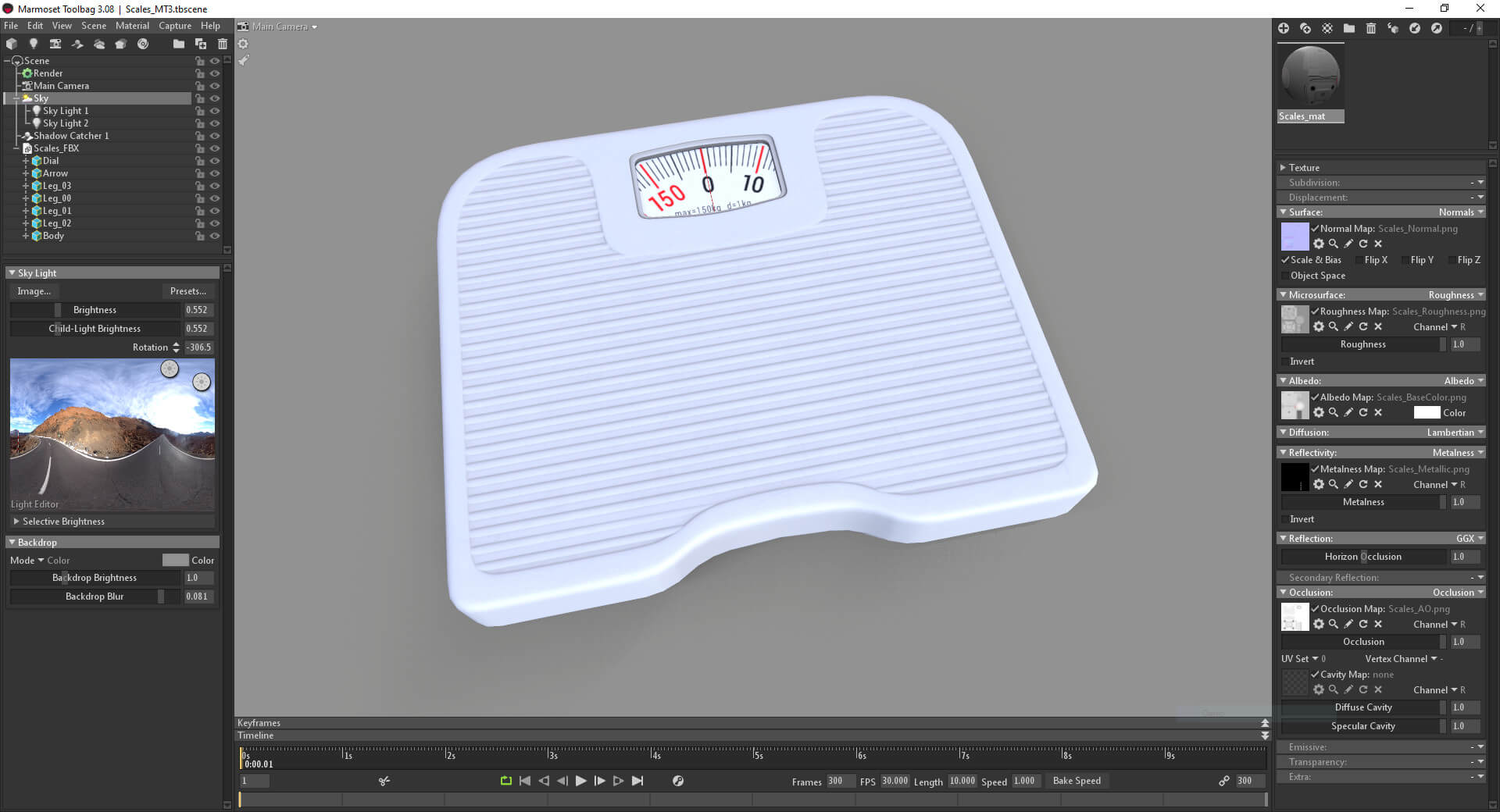Image resolution: width=1500 pixels, height=812 pixels.
Task: Expand the Texture section
Action: 1283,168
